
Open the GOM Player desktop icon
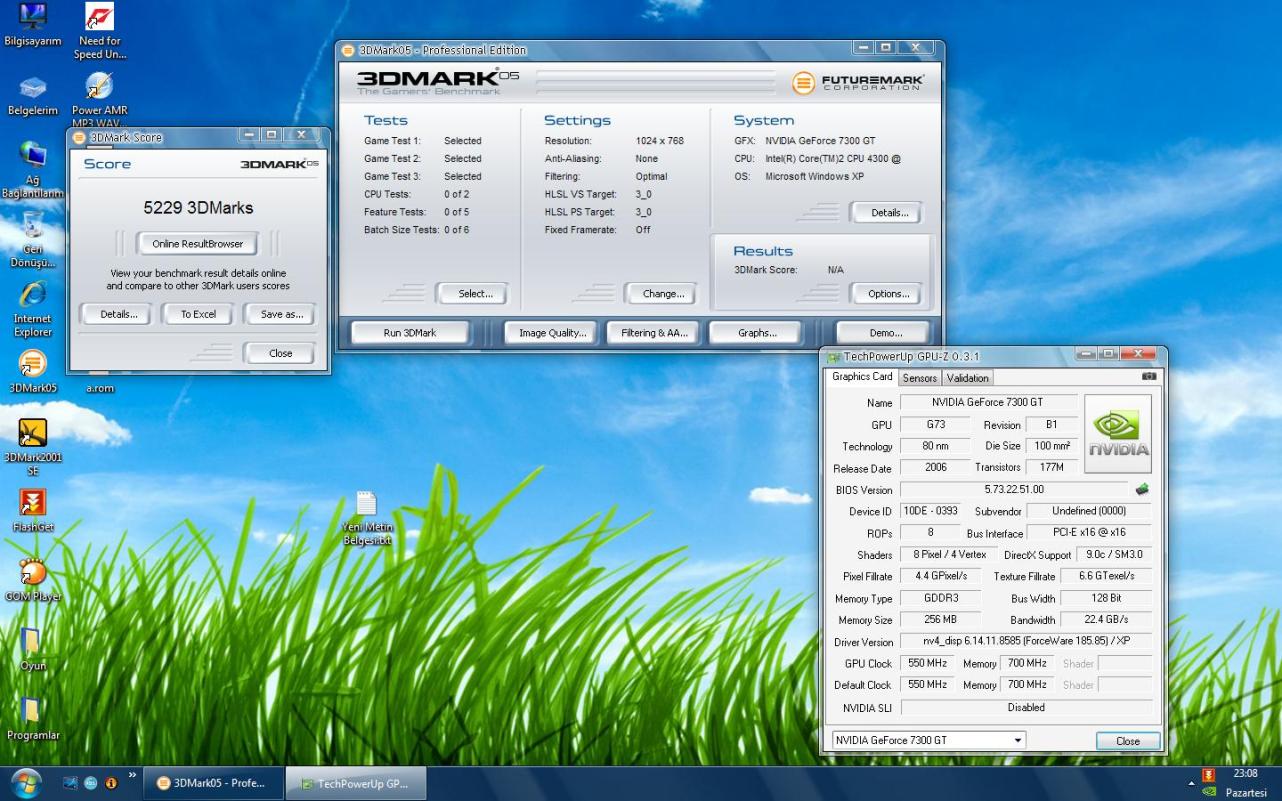tap(33, 580)
